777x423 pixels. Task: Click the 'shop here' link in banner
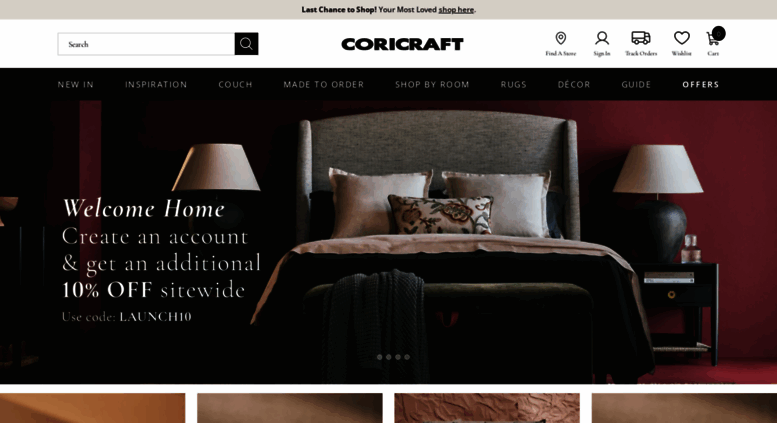[x=456, y=9]
